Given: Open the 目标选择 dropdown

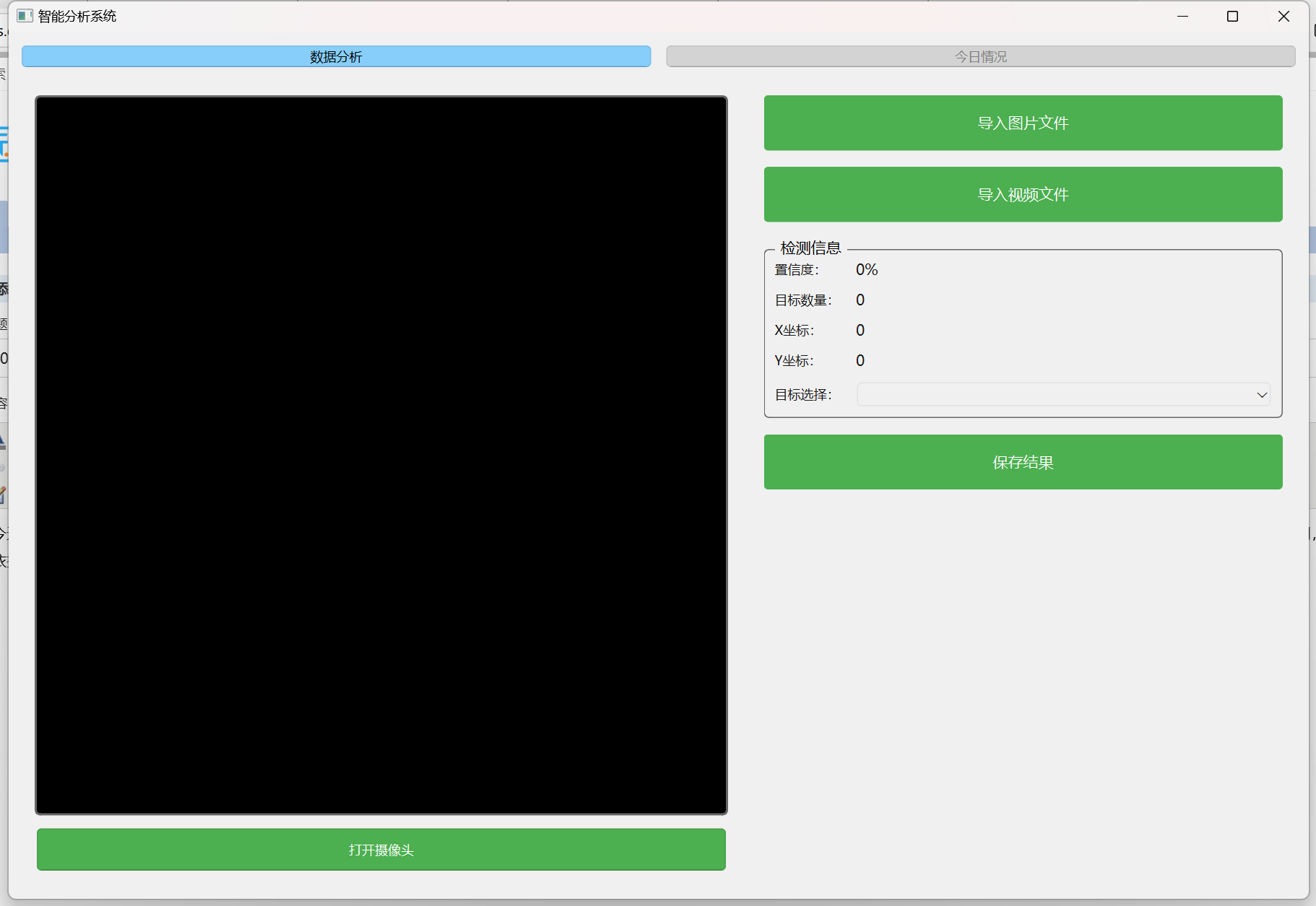Looking at the screenshot, I should pos(1063,395).
